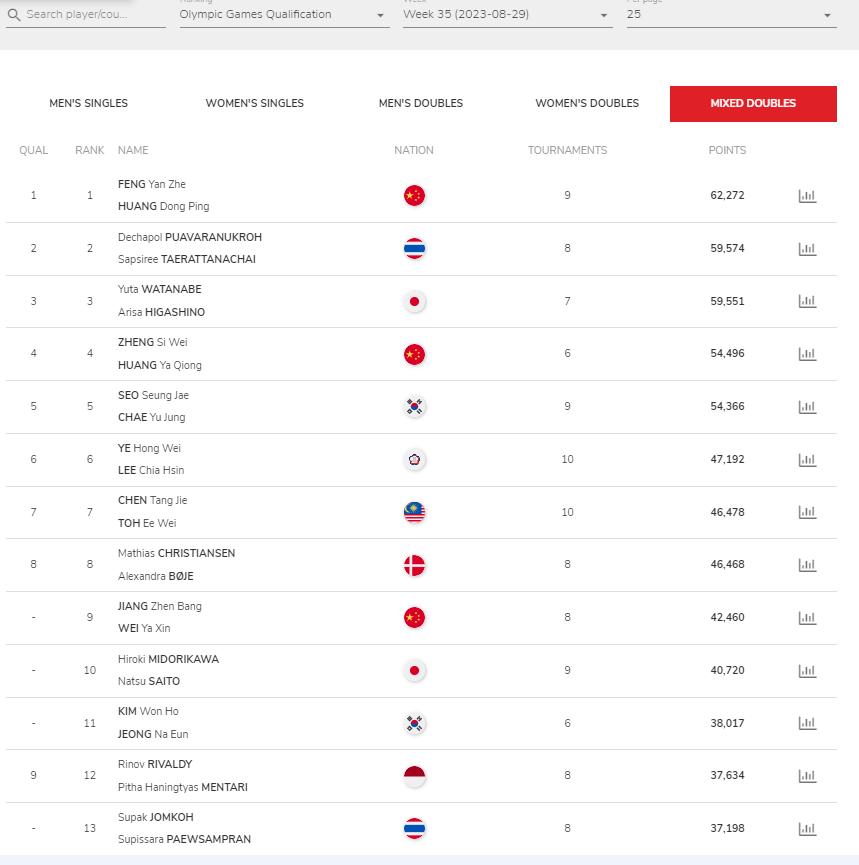The height and width of the screenshot is (865, 859).
Task: Expand the per page 25 dropdown
Action: pos(732,15)
